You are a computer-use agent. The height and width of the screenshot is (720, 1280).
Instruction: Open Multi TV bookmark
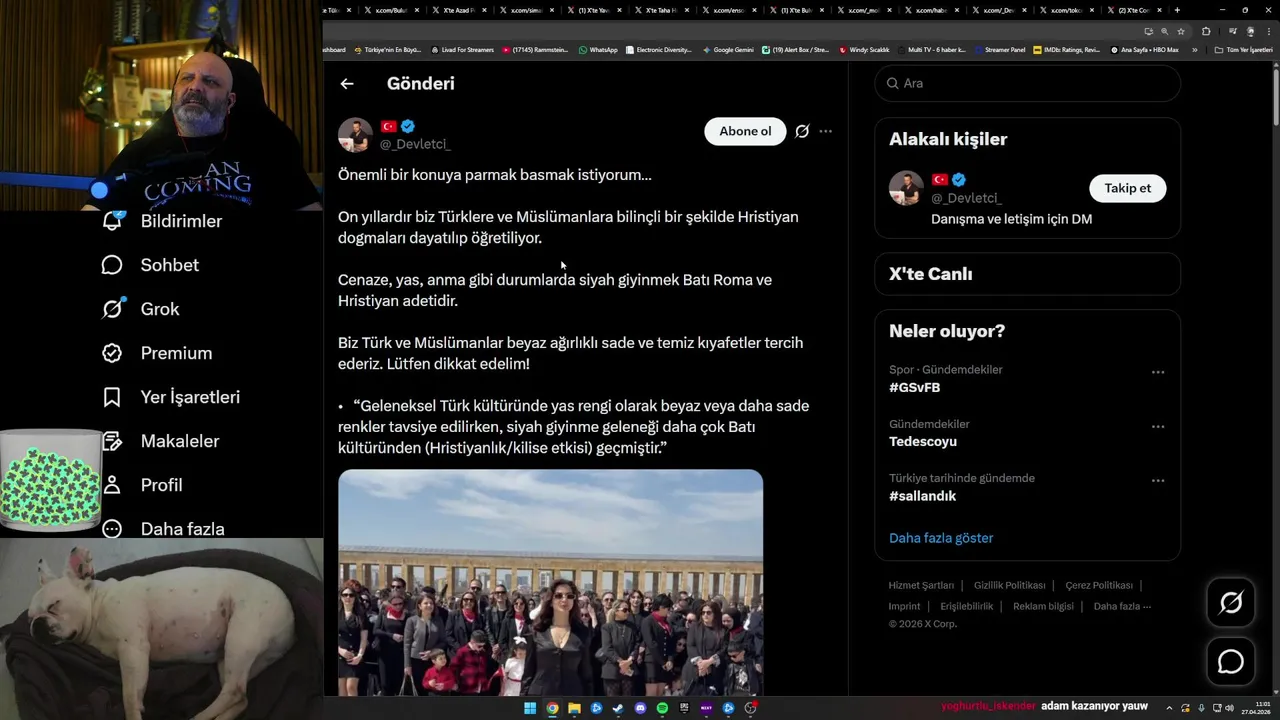932,50
